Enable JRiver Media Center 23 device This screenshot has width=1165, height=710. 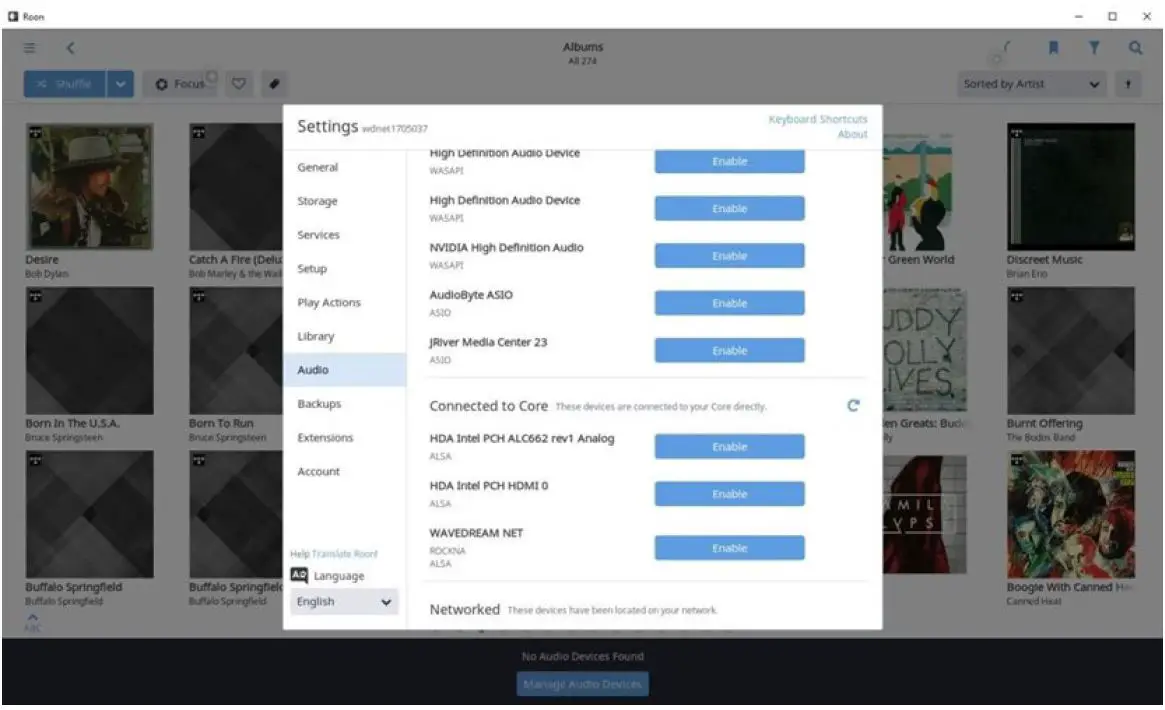[x=729, y=351]
